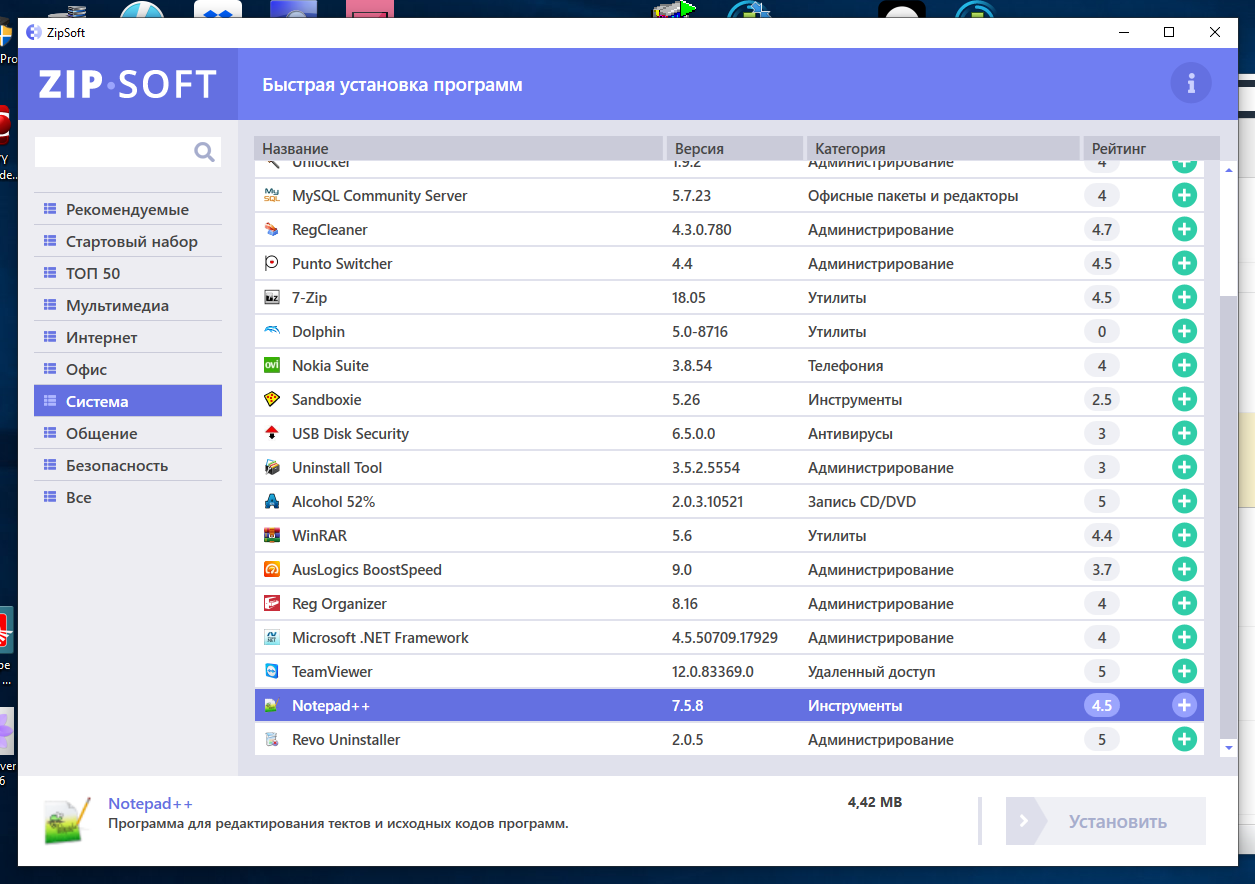Click into the search input field

(112, 152)
